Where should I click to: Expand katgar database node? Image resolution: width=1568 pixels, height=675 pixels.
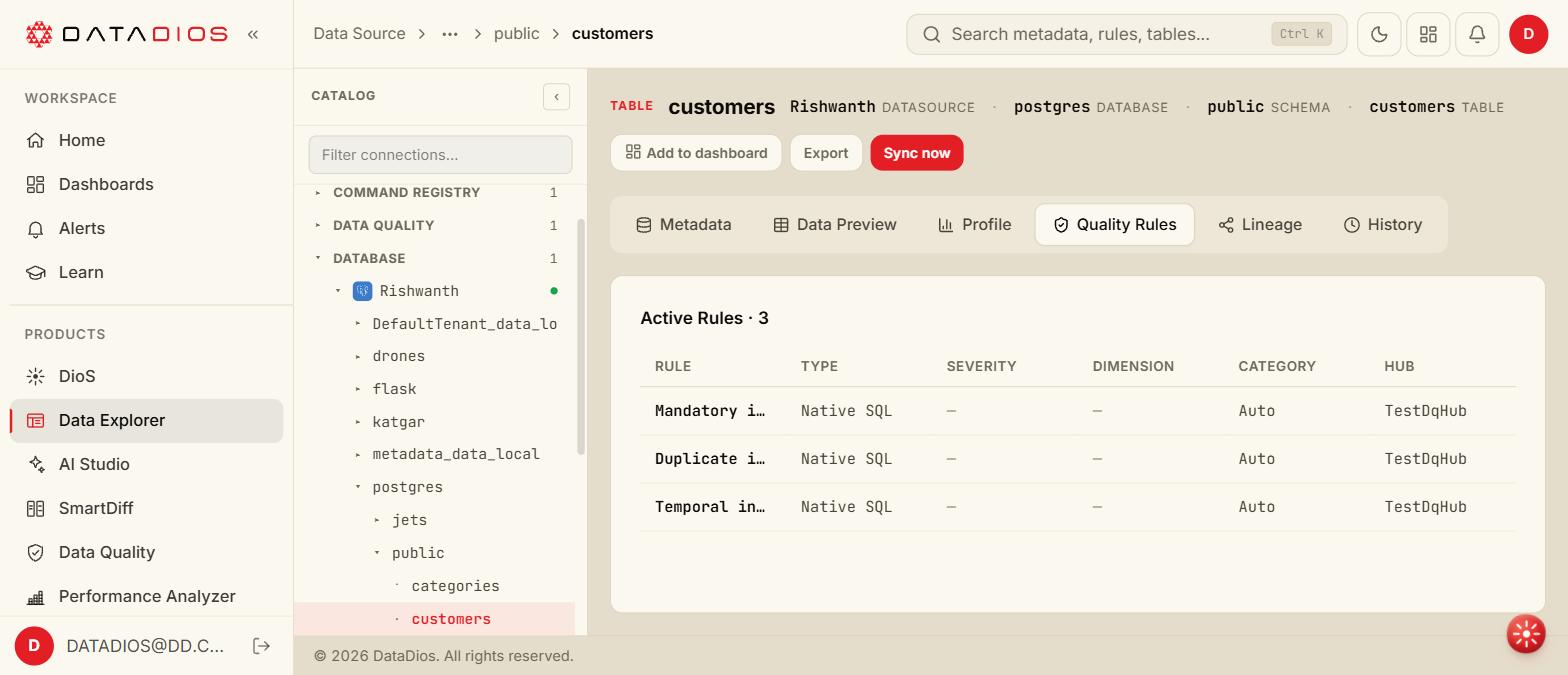pos(358,422)
